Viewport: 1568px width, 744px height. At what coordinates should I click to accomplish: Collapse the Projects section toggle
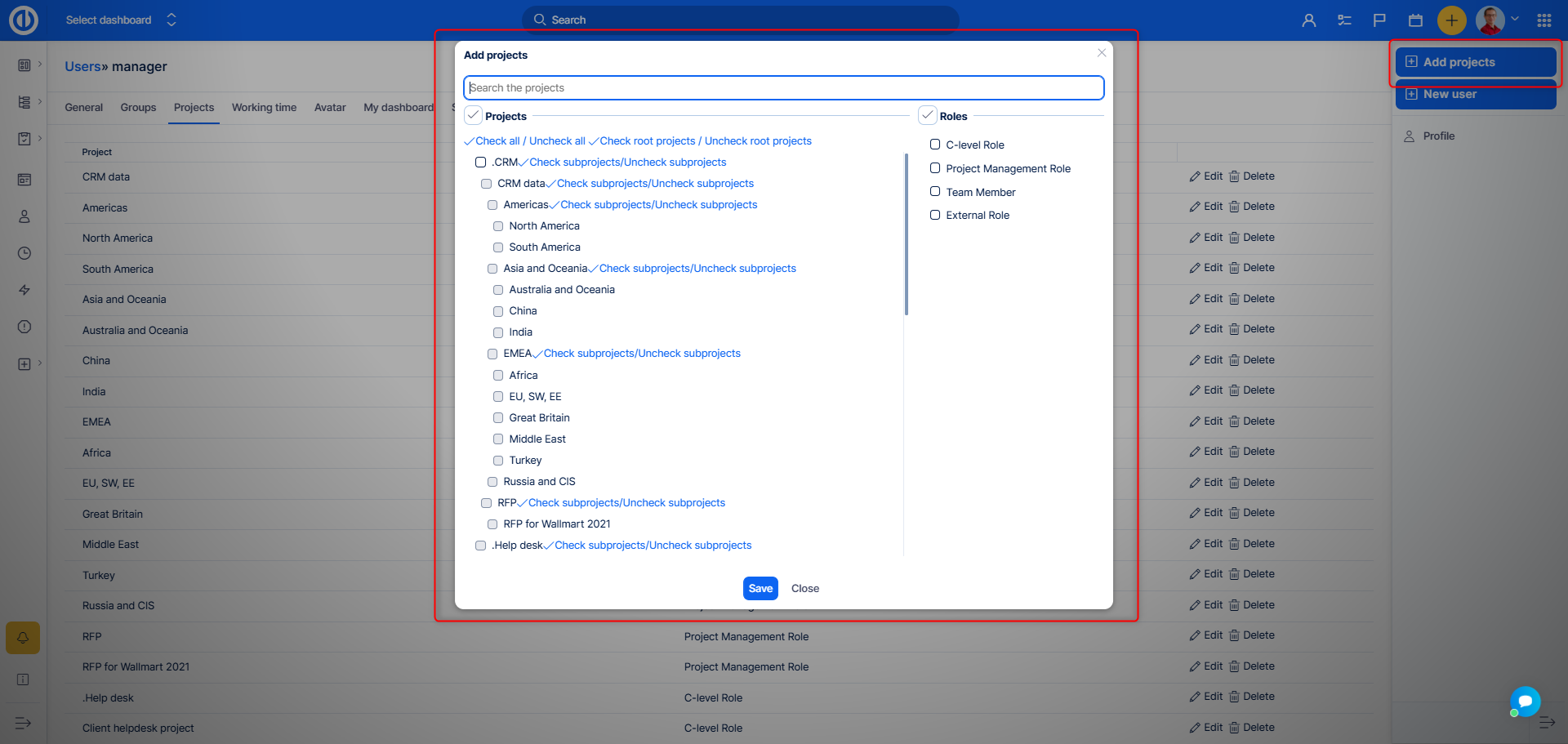pyautogui.click(x=474, y=115)
